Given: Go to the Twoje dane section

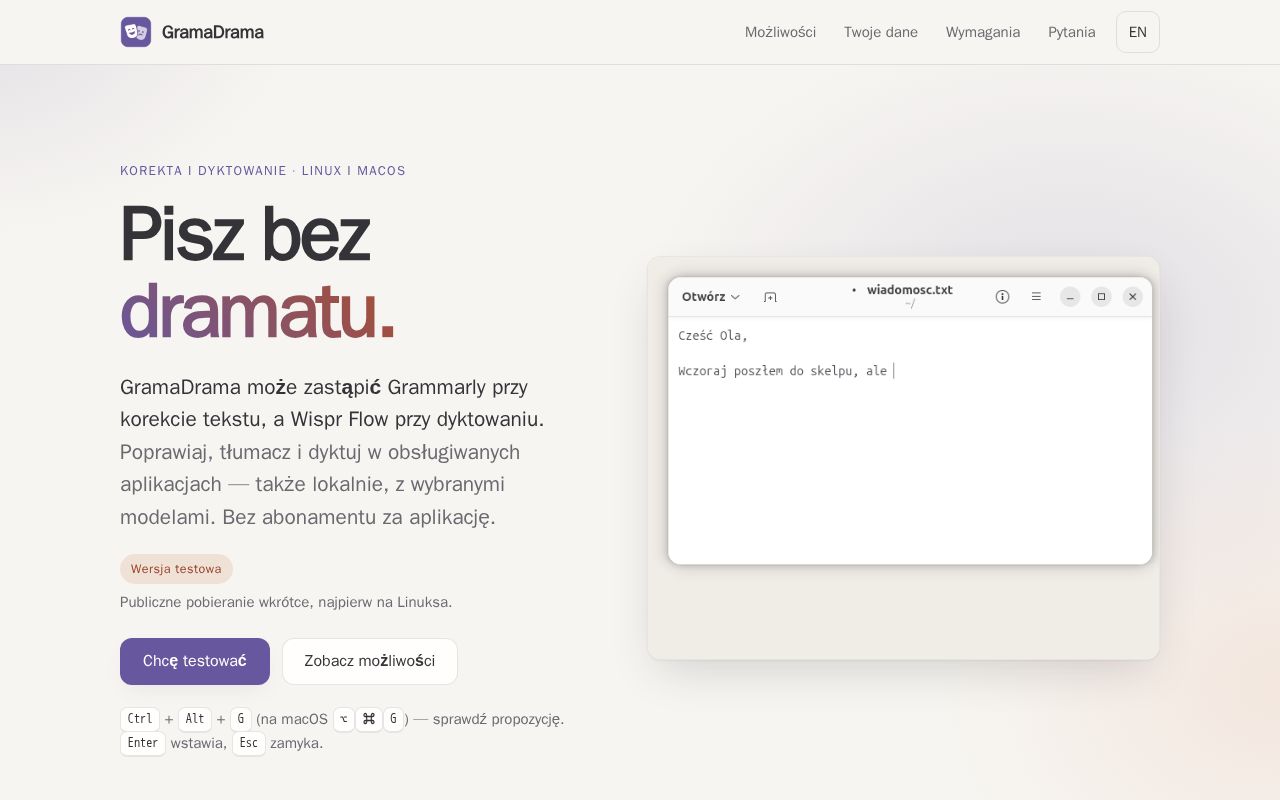Looking at the screenshot, I should point(881,32).
